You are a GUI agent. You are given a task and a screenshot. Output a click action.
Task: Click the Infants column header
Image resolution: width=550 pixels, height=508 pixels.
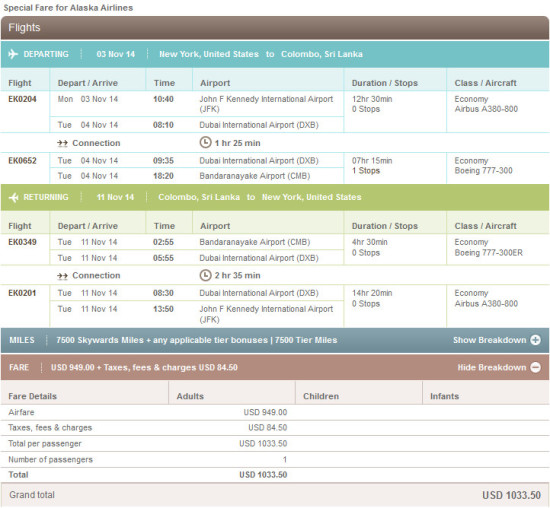click(x=444, y=396)
